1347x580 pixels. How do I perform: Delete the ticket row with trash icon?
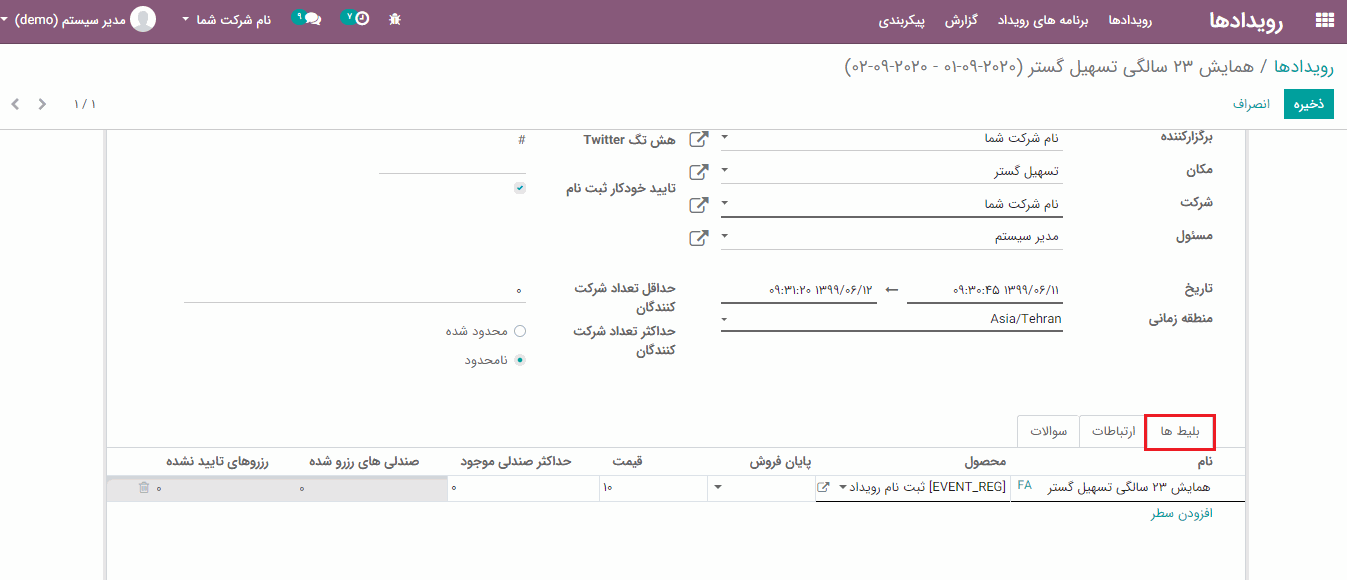144,487
